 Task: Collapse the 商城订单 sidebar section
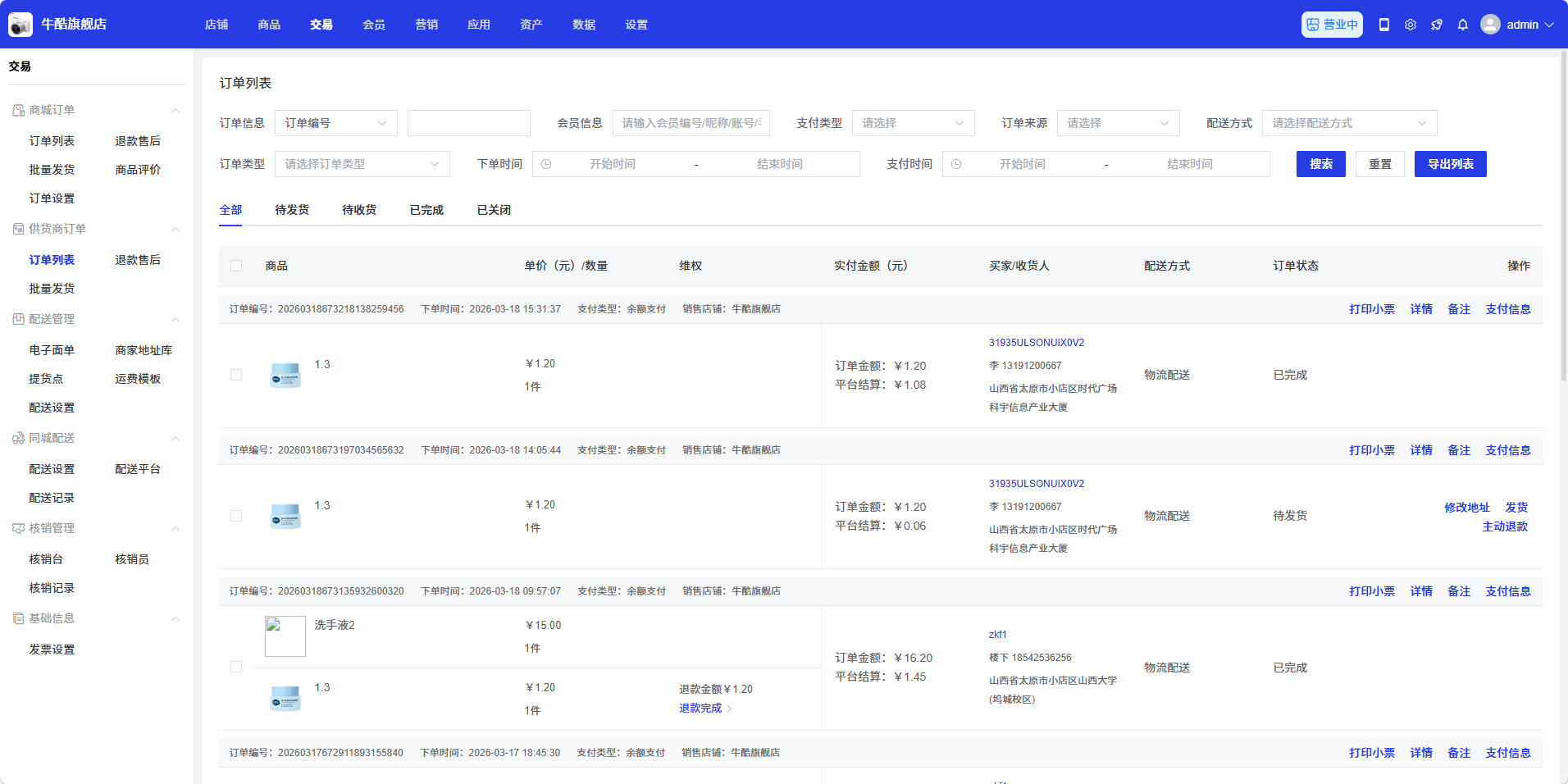(x=175, y=111)
